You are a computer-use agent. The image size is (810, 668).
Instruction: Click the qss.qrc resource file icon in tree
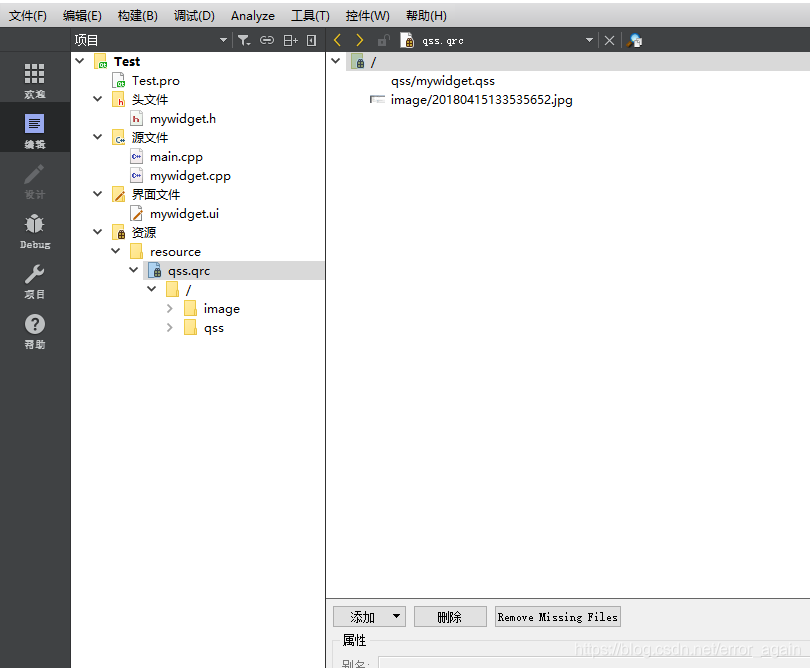click(155, 270)
